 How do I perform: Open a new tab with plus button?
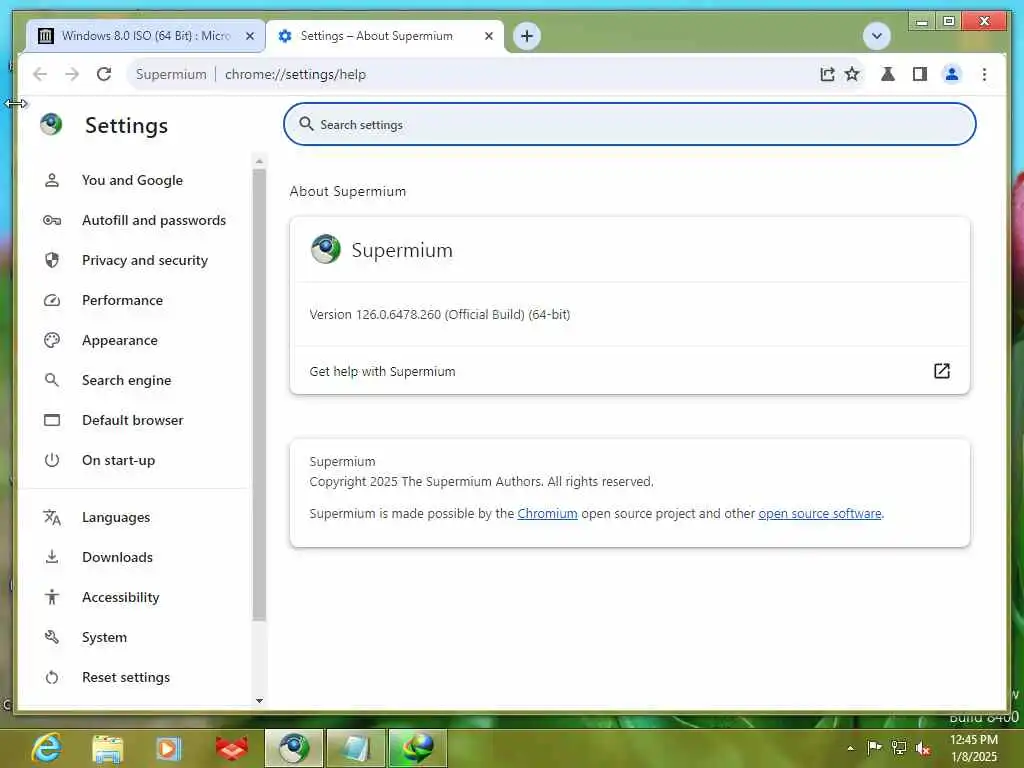click(527, 36)
